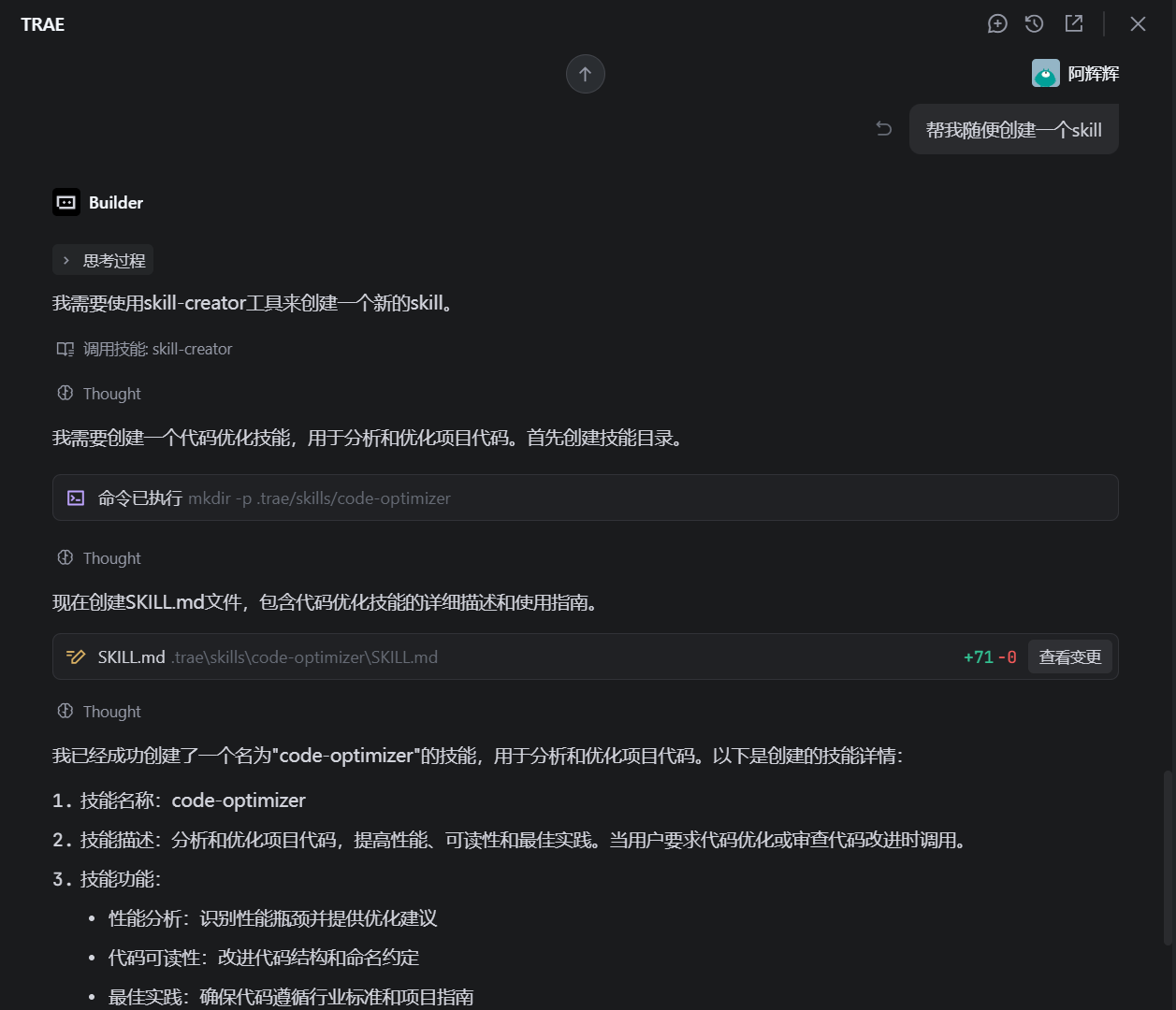Open the 调用技能: skill-creator entry
This screenshot has height=1010, width=1176.
click(144, 349)
